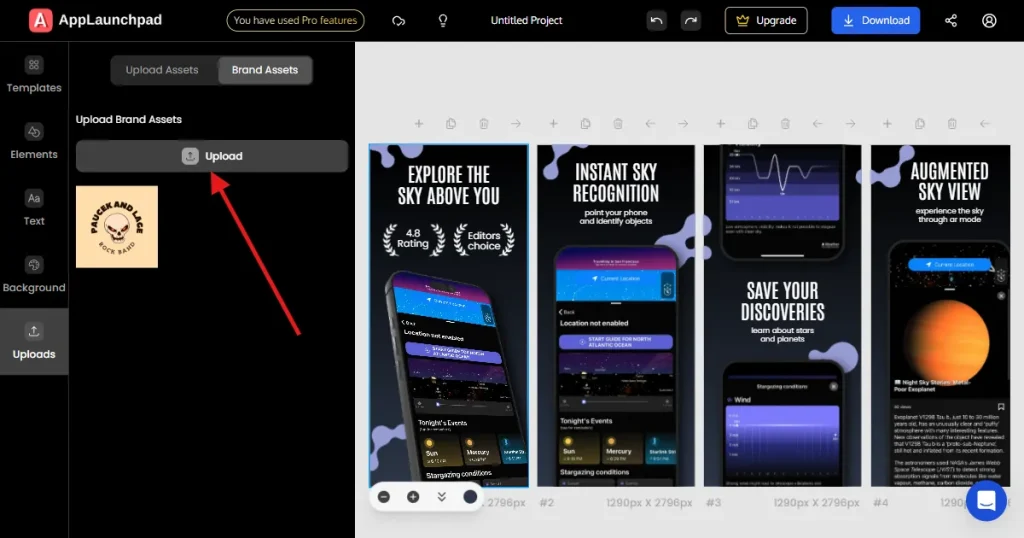Screen dimensions: 1024x538
Task: Open the Elements sidebar panel
Action: [x=34, y=142]
